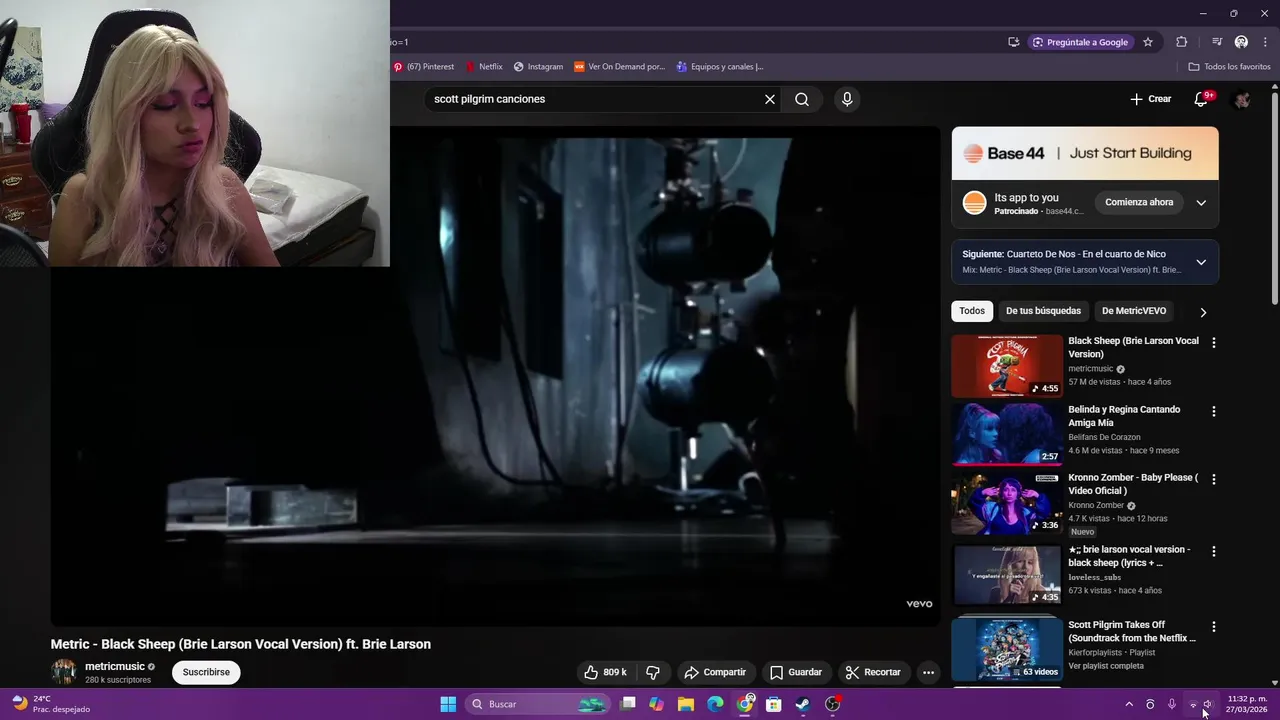Open Scott Pilgrim Takes Off playlist title
This screenshot has width=1280, height=720.
point(1132,631)
